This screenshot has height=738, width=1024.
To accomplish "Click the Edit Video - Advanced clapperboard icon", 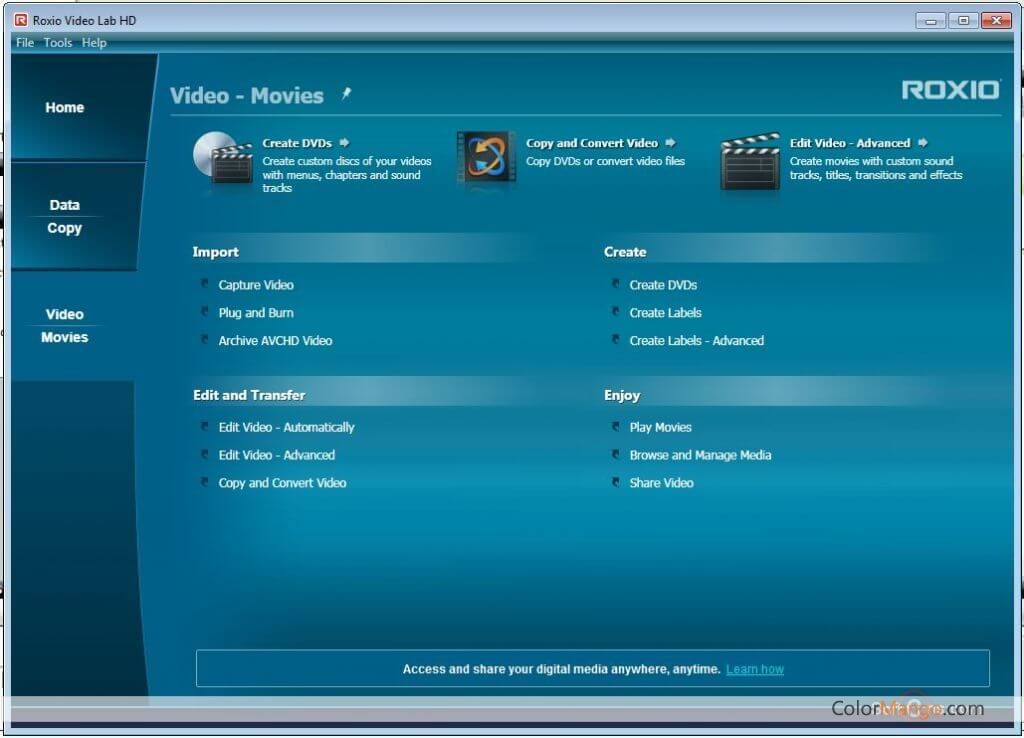I will (750, 161).
